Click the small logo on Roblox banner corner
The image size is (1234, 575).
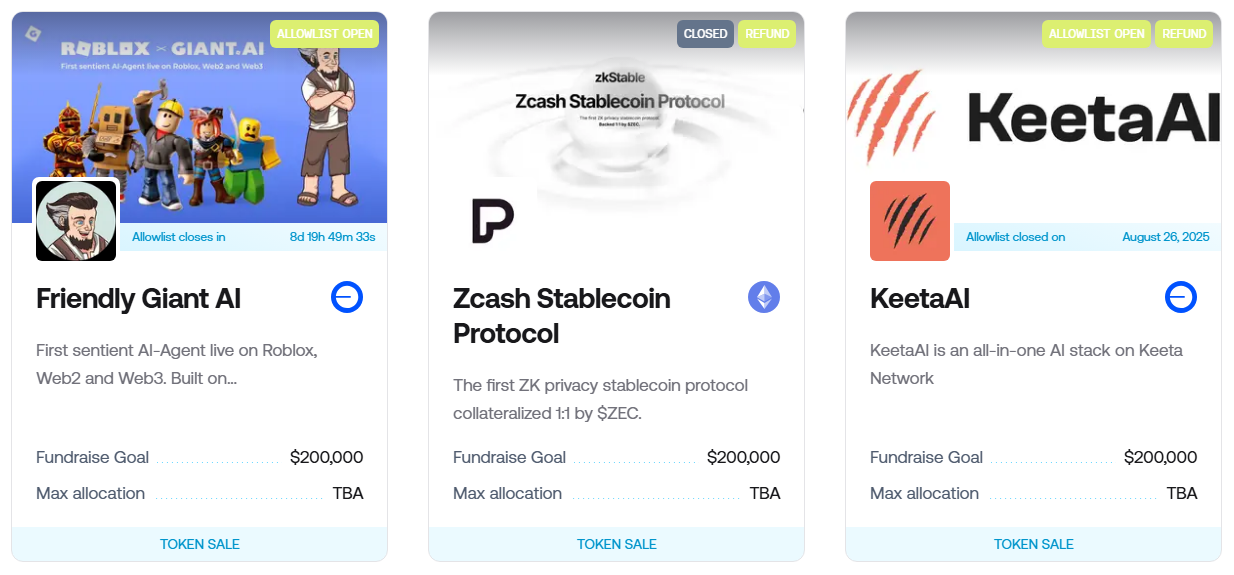(33, 33)
